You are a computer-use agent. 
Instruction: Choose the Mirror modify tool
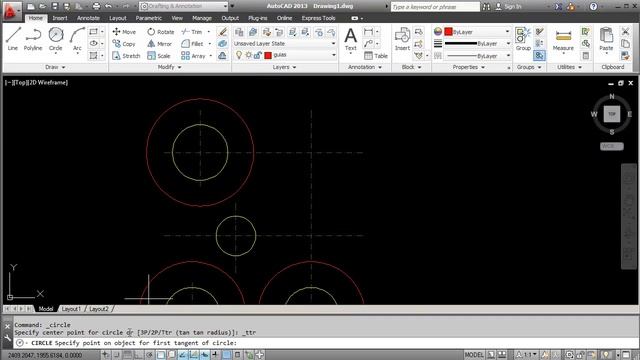[x=160, y=44]
